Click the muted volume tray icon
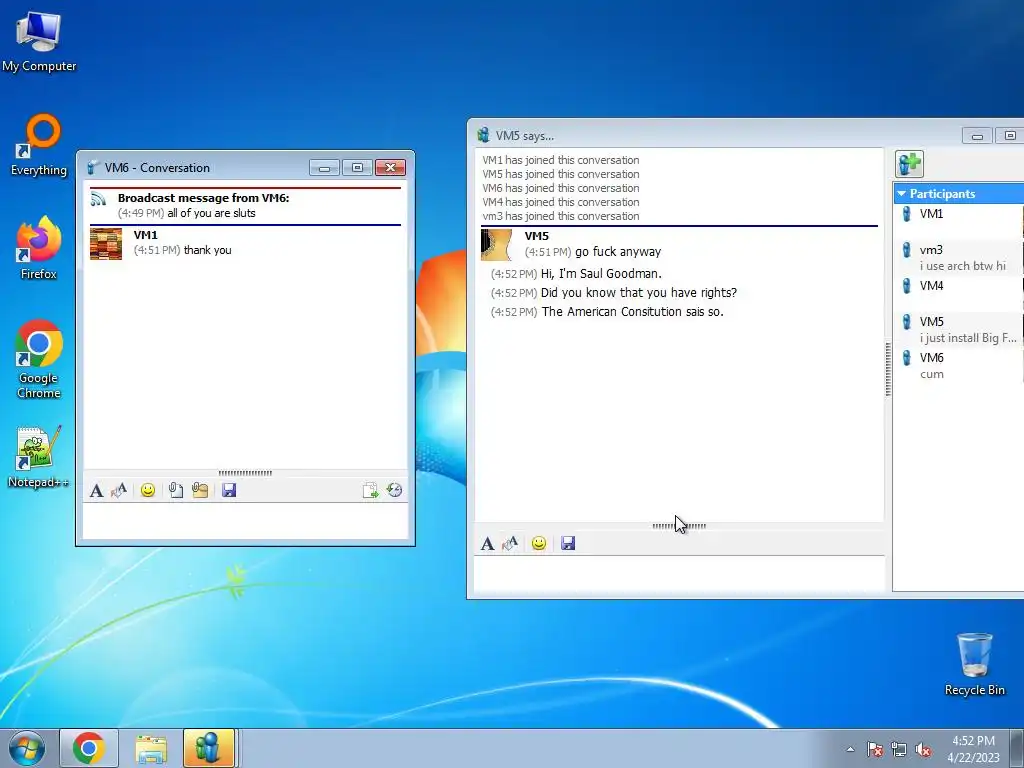Image resolution: width=1024 pixels, height=768 pixels. click(923, 750)
